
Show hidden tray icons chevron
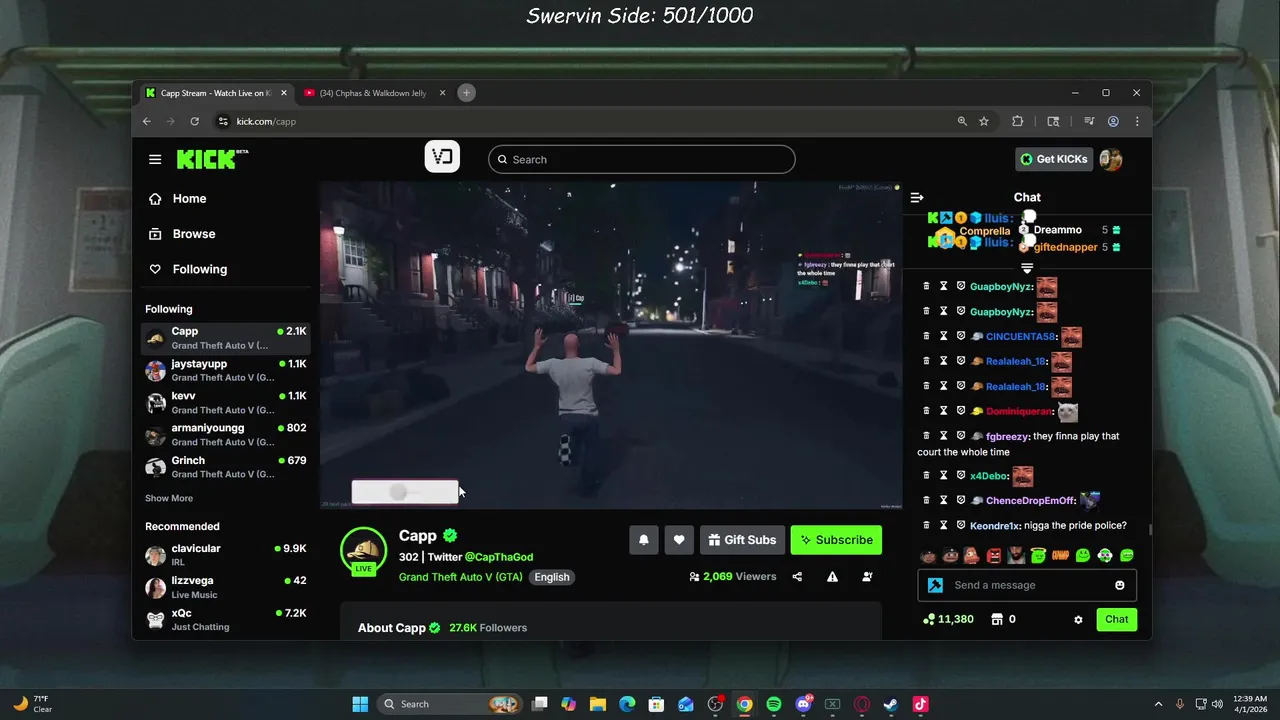(x=1159, y=704)
